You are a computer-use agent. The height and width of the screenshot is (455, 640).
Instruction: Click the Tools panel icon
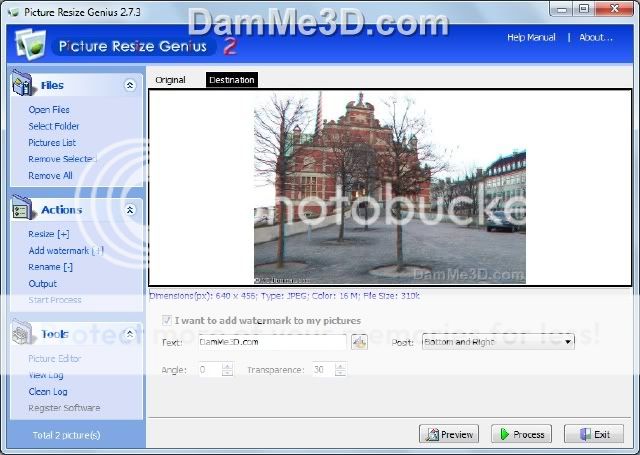tap(23, 333)
